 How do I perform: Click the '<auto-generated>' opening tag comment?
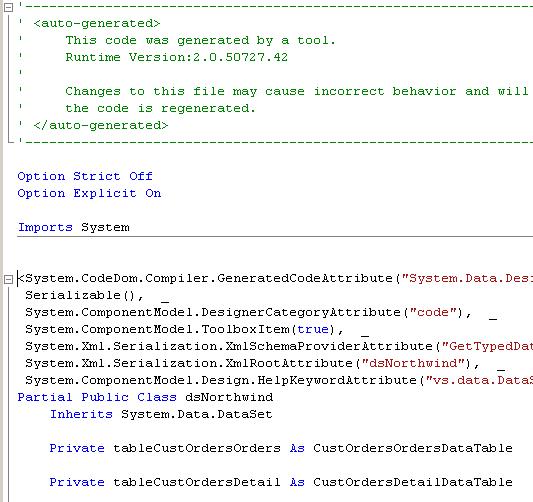point(97,23)
